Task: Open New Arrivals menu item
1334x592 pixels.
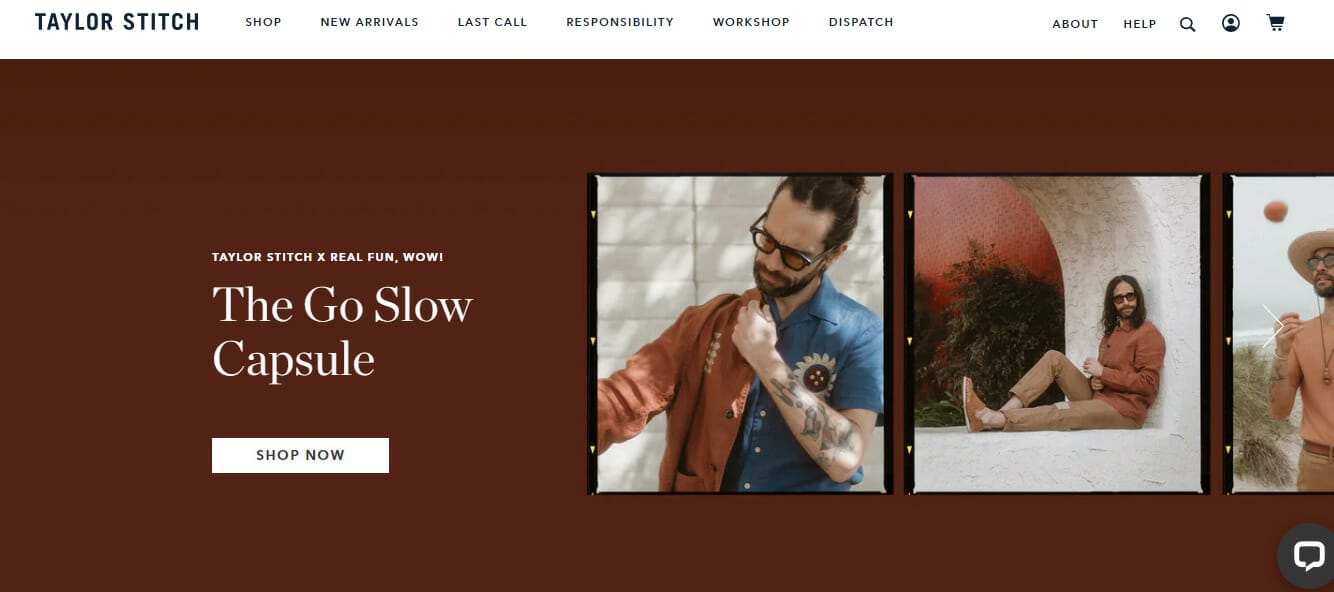Action: click(370, 22)
